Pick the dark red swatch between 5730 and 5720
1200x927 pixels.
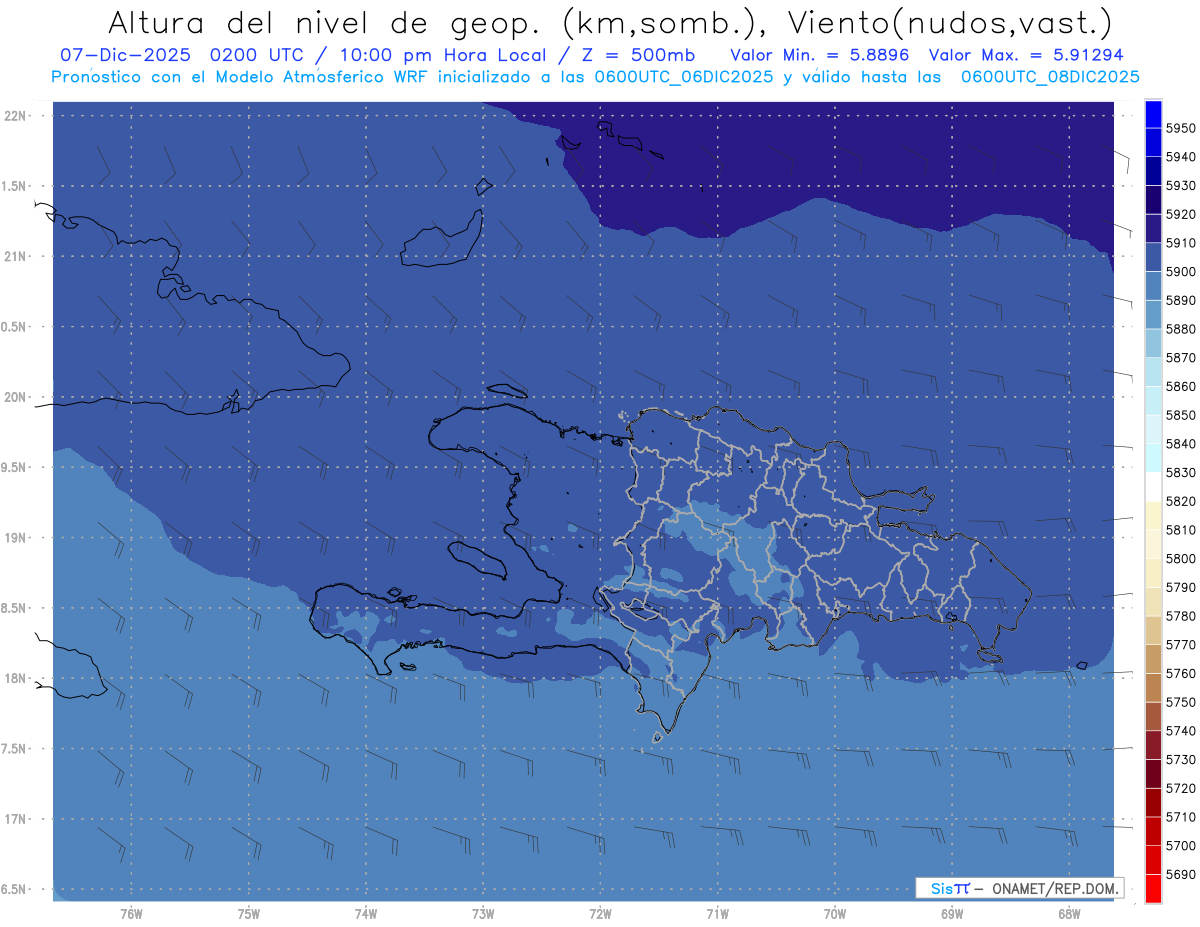[1153, 774]
